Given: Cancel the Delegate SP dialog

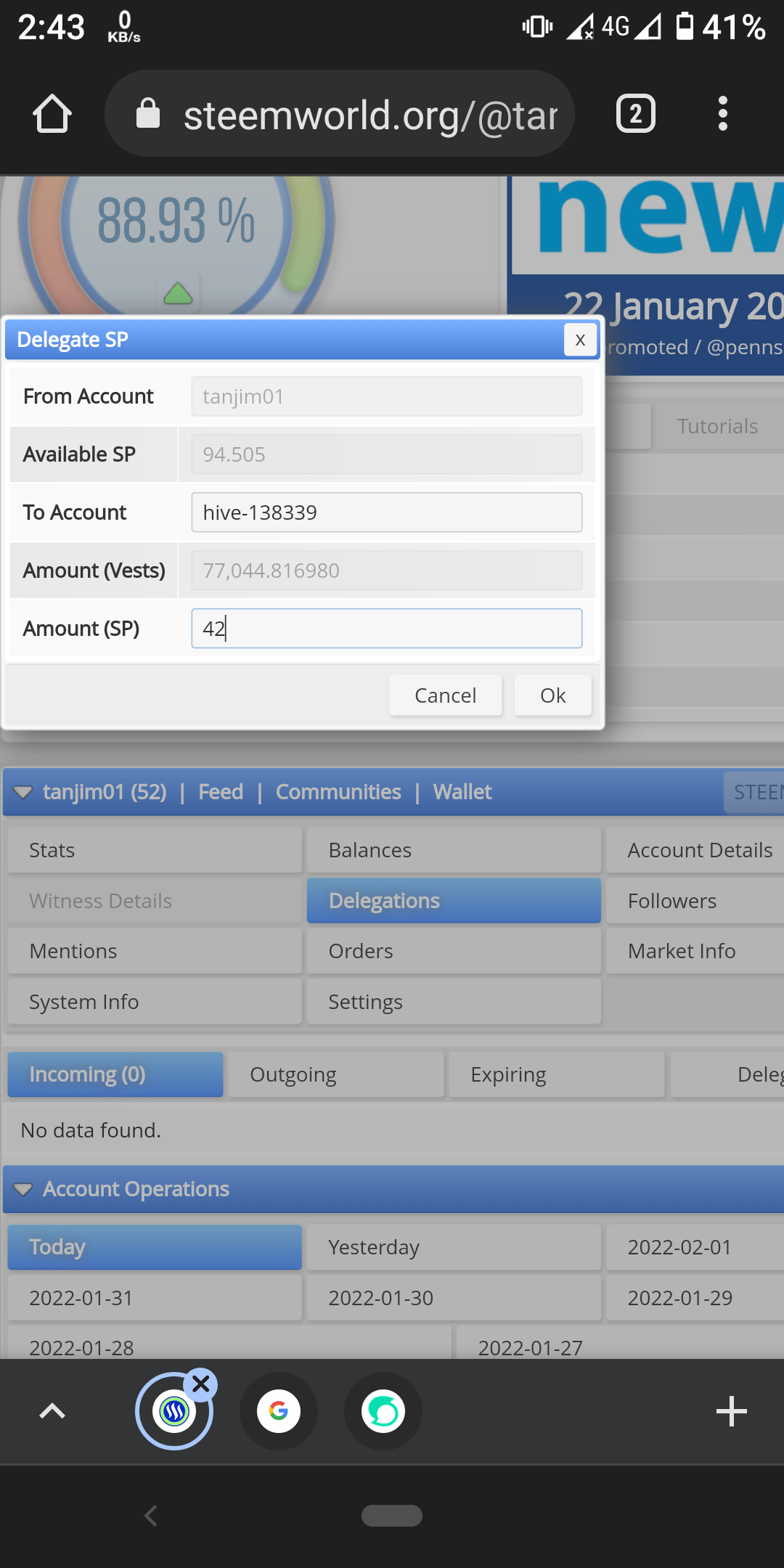Looking at the screenshot, I should click(445, 695).
